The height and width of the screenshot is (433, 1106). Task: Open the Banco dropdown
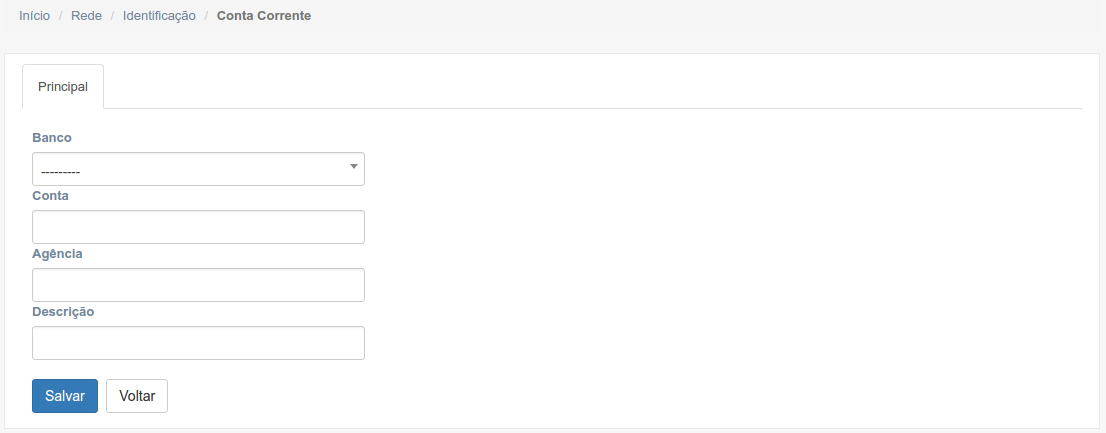[x=198, y=169]
